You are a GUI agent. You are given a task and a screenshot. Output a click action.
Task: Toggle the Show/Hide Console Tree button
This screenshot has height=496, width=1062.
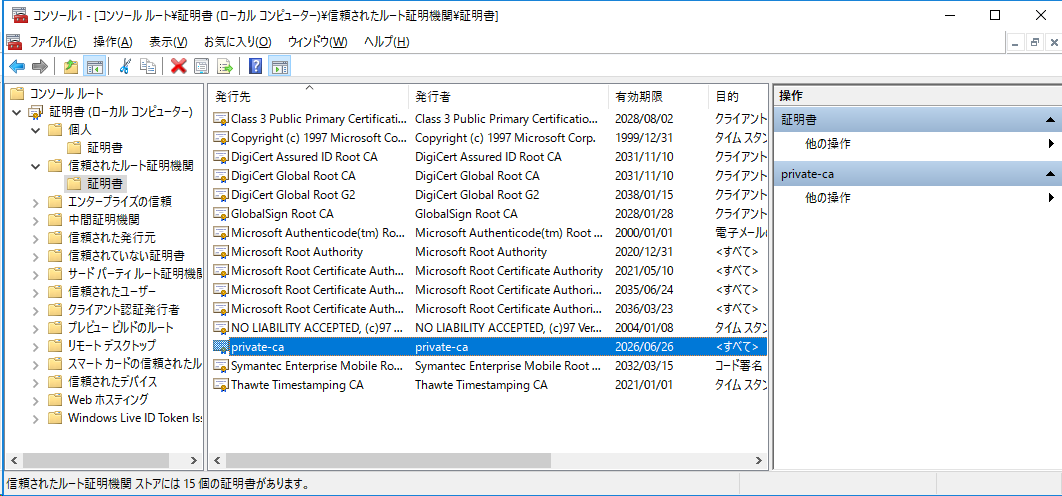pyautogui.click(x=93, y=66)
